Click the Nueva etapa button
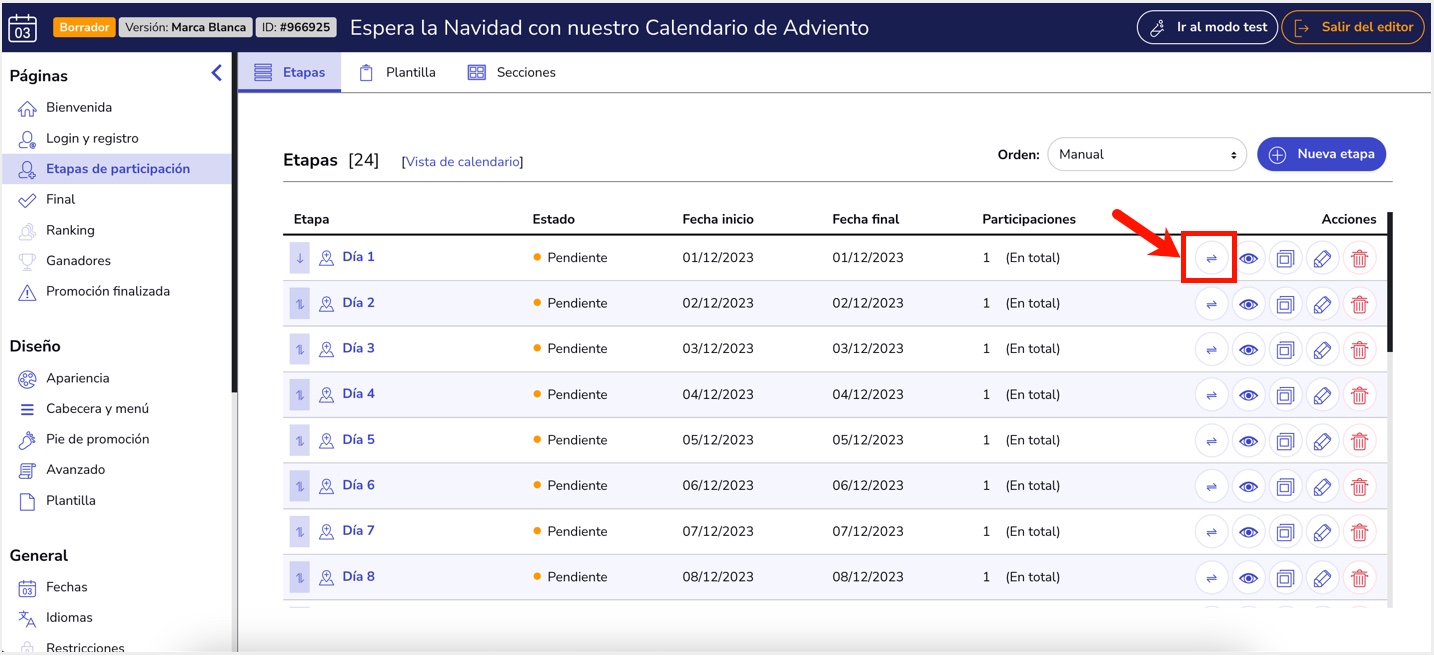The image size is (1434, 656). tap(1321, 154)
